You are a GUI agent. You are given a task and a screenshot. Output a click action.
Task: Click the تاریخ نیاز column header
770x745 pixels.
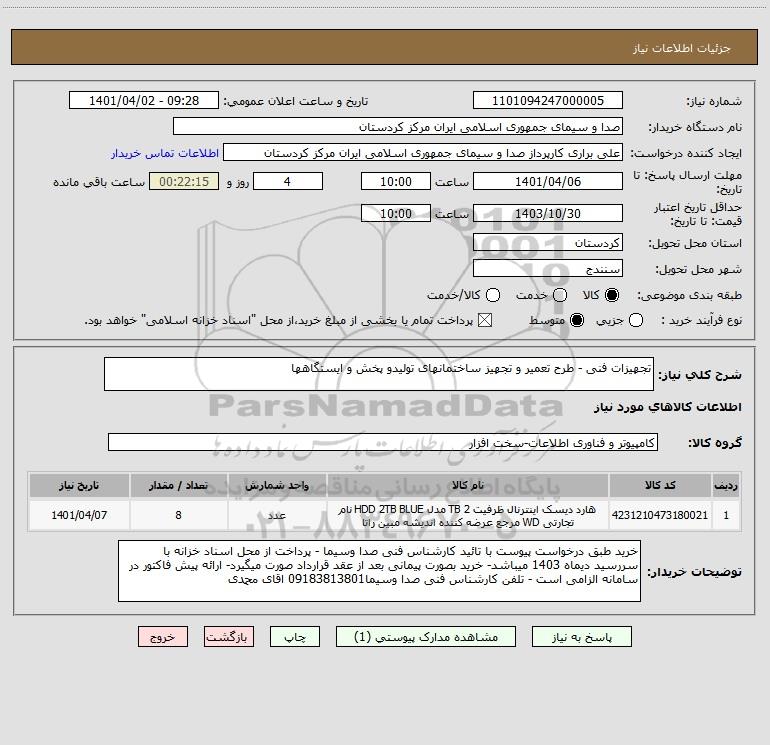(79, 485)
